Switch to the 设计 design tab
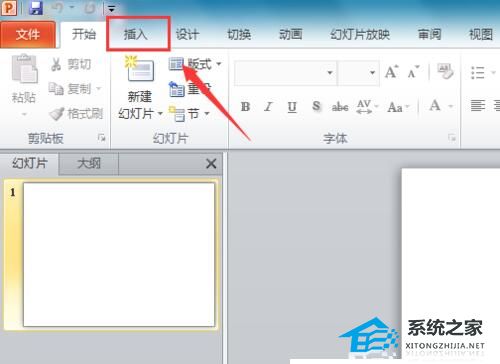The image size is (500, 364). point(187,34)
